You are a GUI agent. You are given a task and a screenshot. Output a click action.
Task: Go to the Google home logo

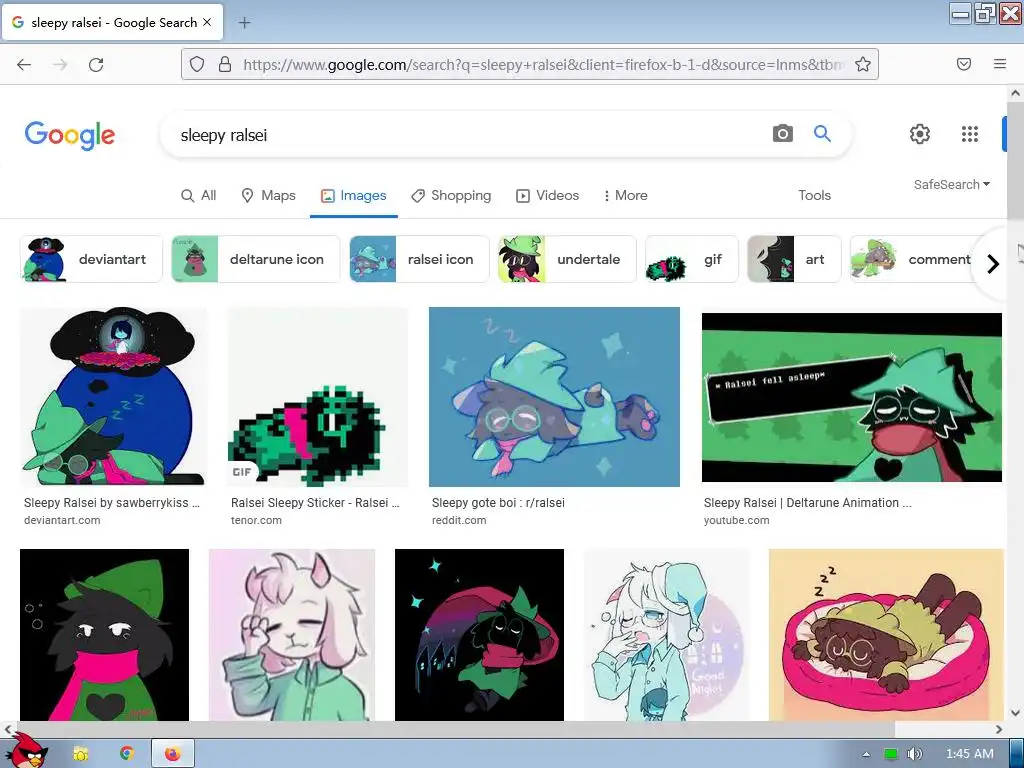[x=70, y=135]
